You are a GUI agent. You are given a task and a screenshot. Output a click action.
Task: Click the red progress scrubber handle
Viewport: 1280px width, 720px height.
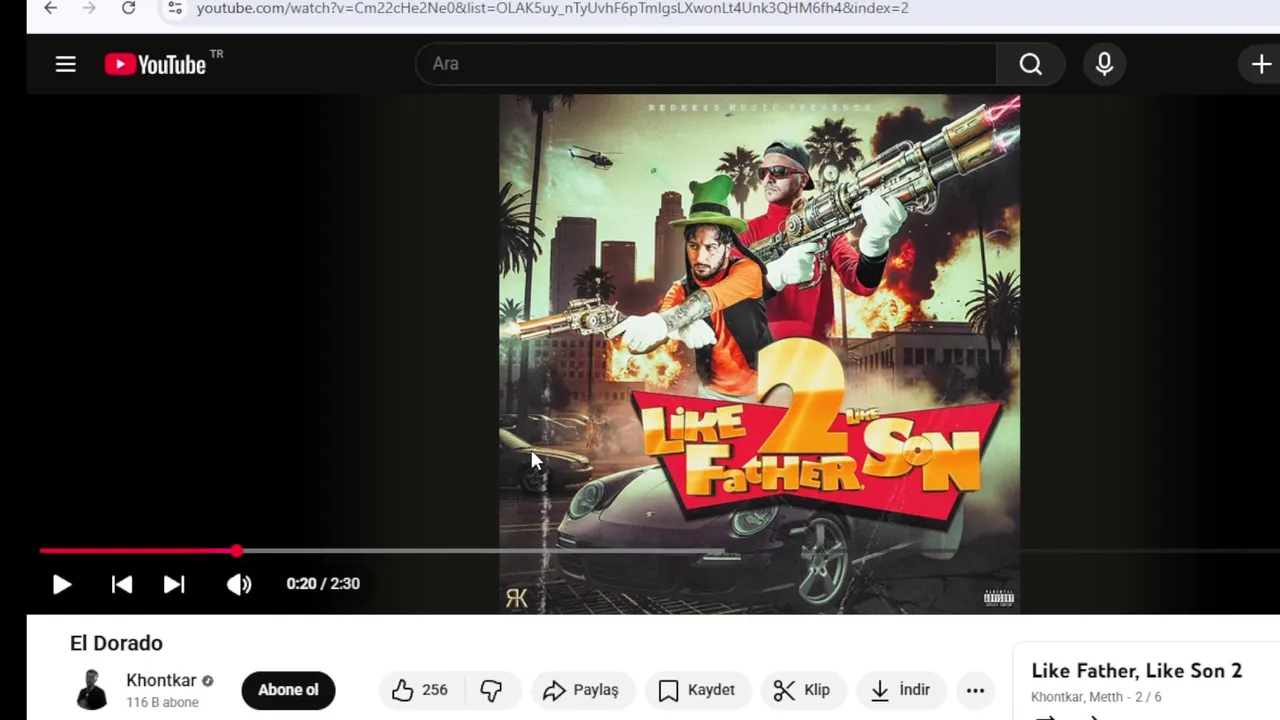coord(236,551)
